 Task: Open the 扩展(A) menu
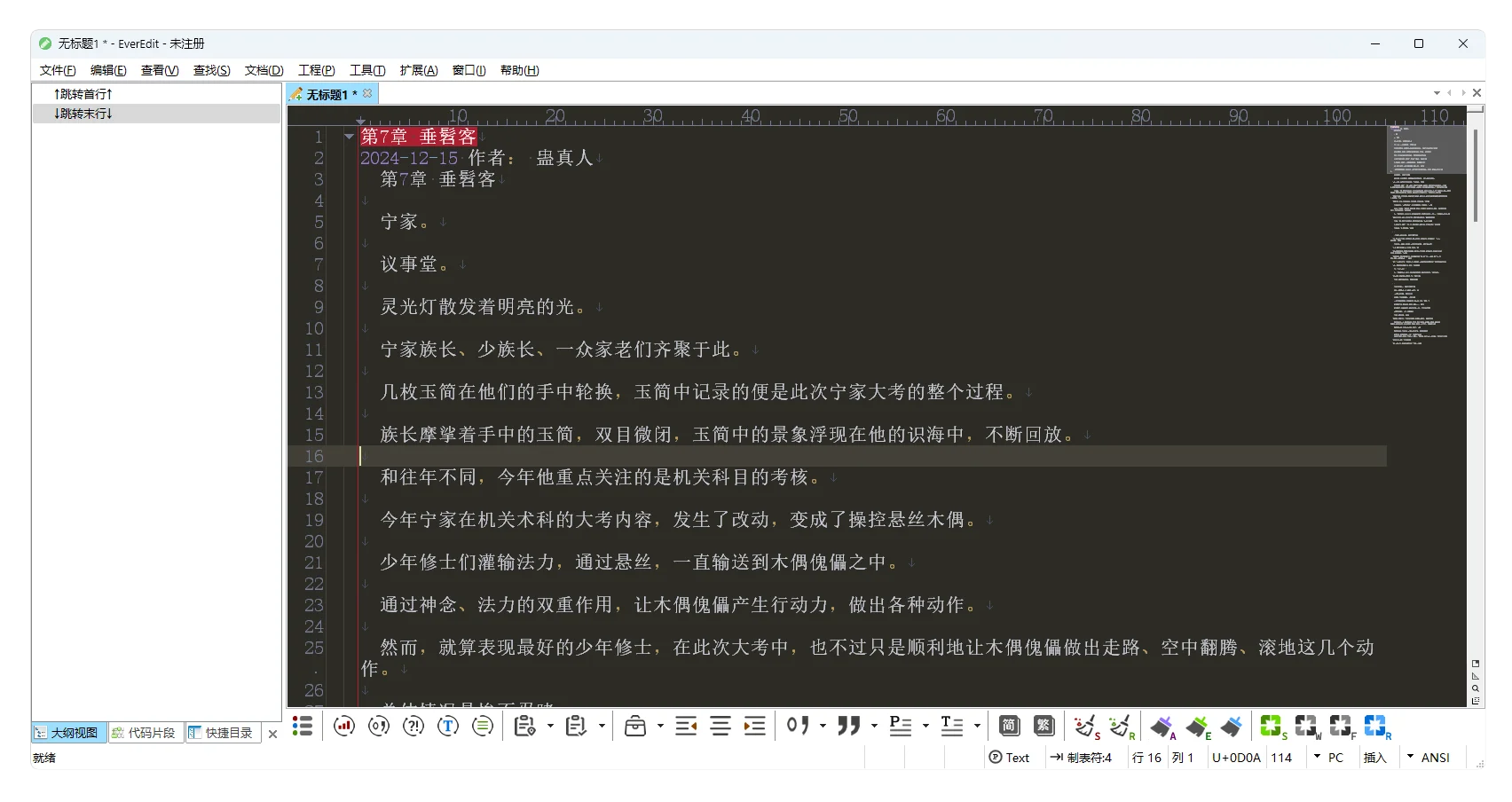(419, 70)
